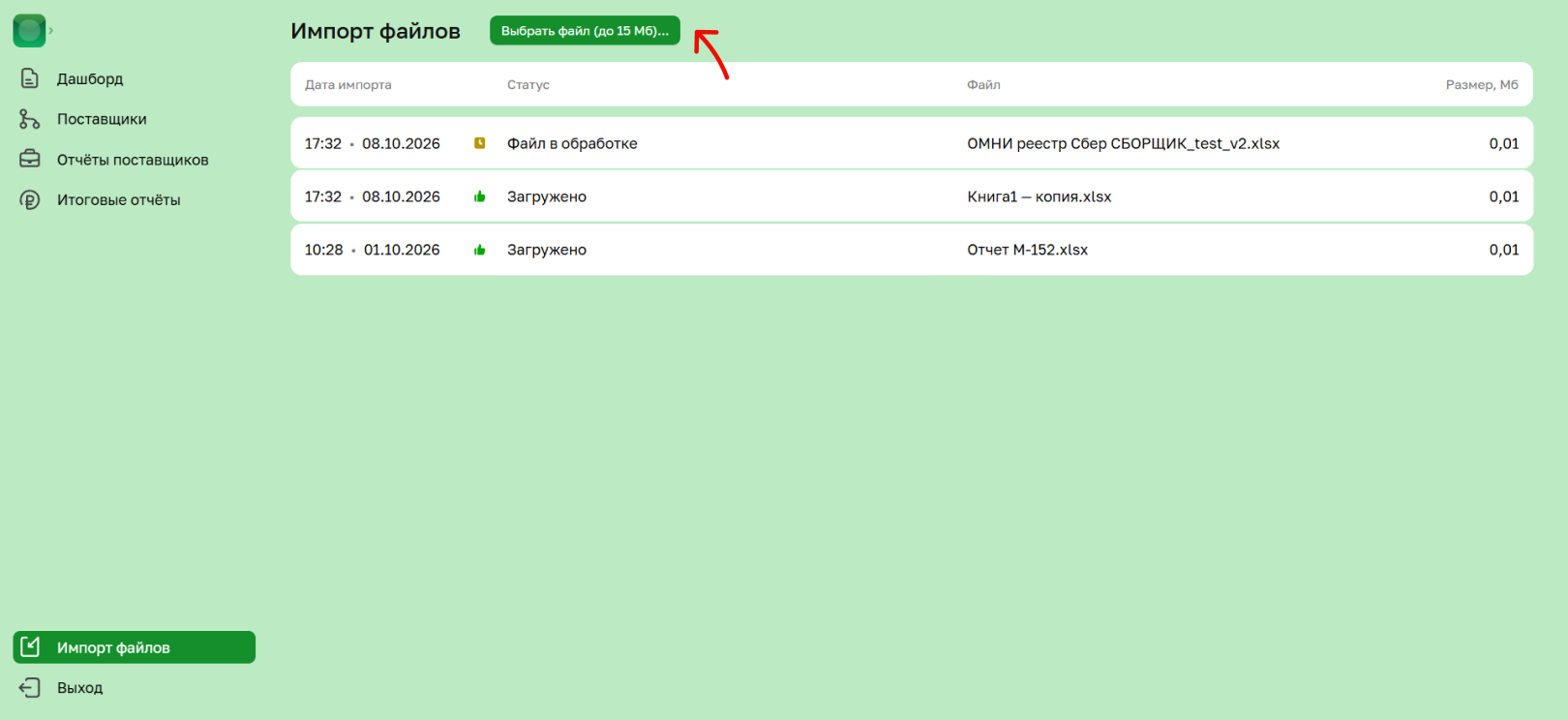
Task: Select row ОМНИ реестр Сбер СБОРЩИК_test_v2.xlsx
Action: click(912, 143)
